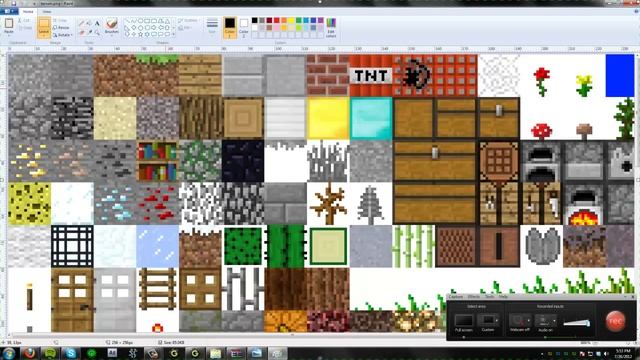Pick the red color swatch in palette
The image size is (640, 360).
point(277,20)
